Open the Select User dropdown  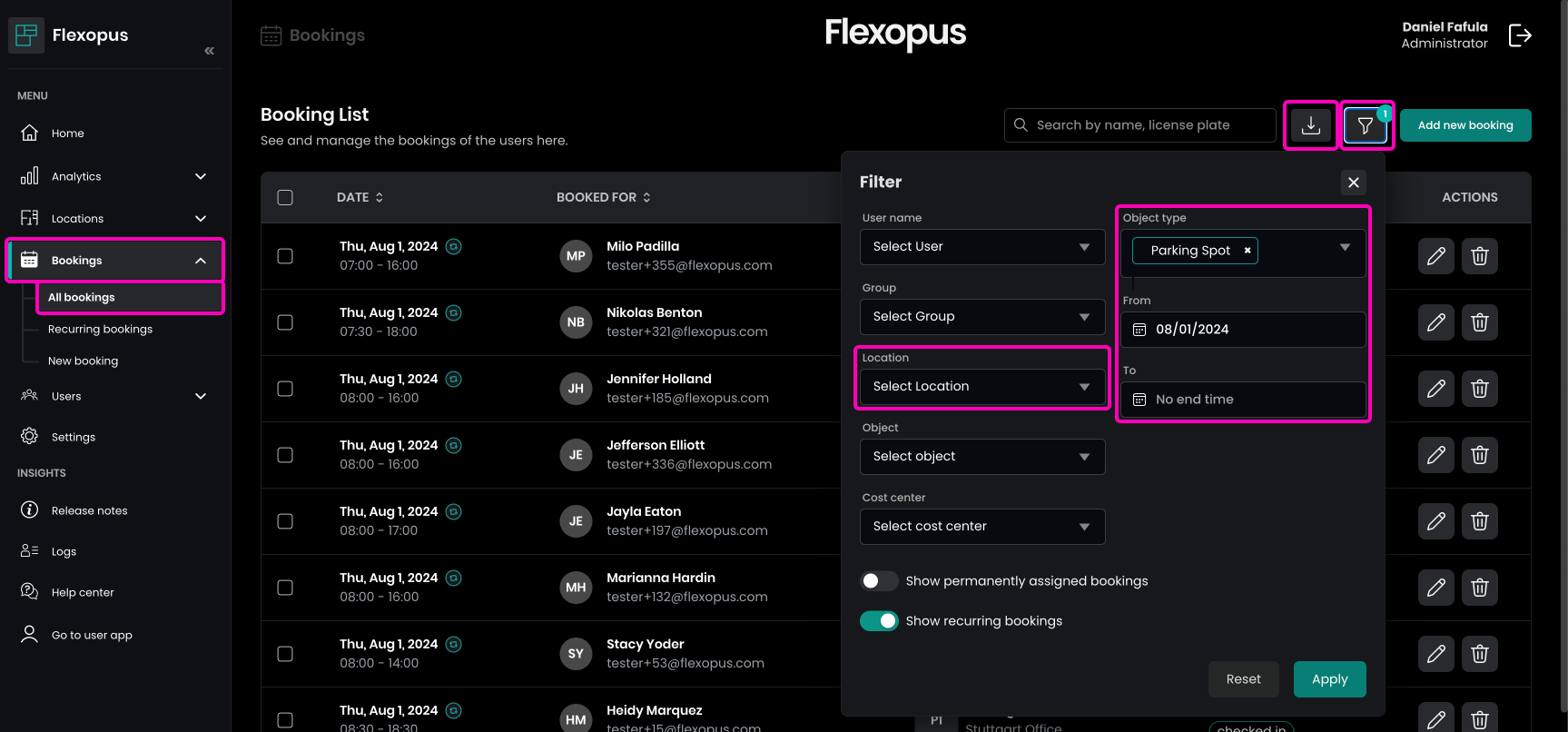[x=981, y=247]
